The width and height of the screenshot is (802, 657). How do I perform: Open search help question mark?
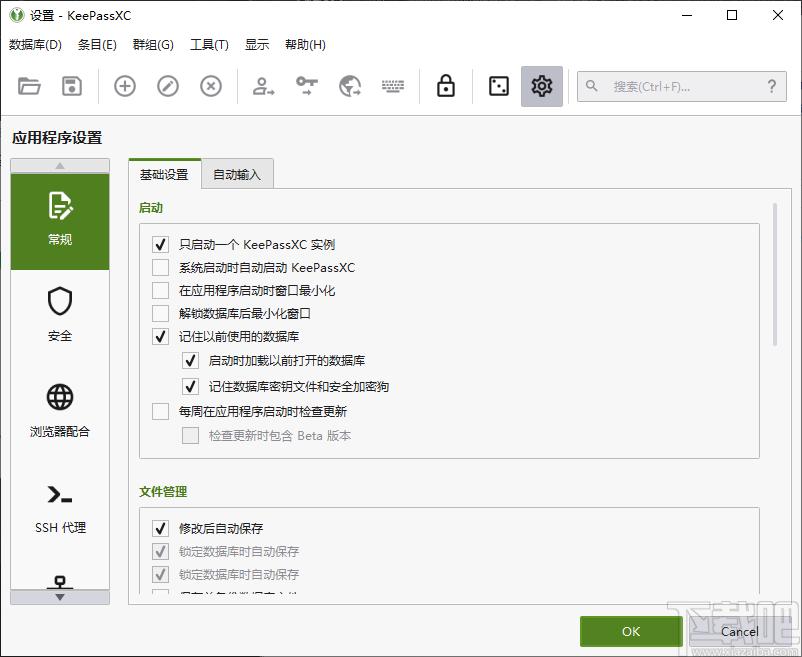click(x=772, y=86)
